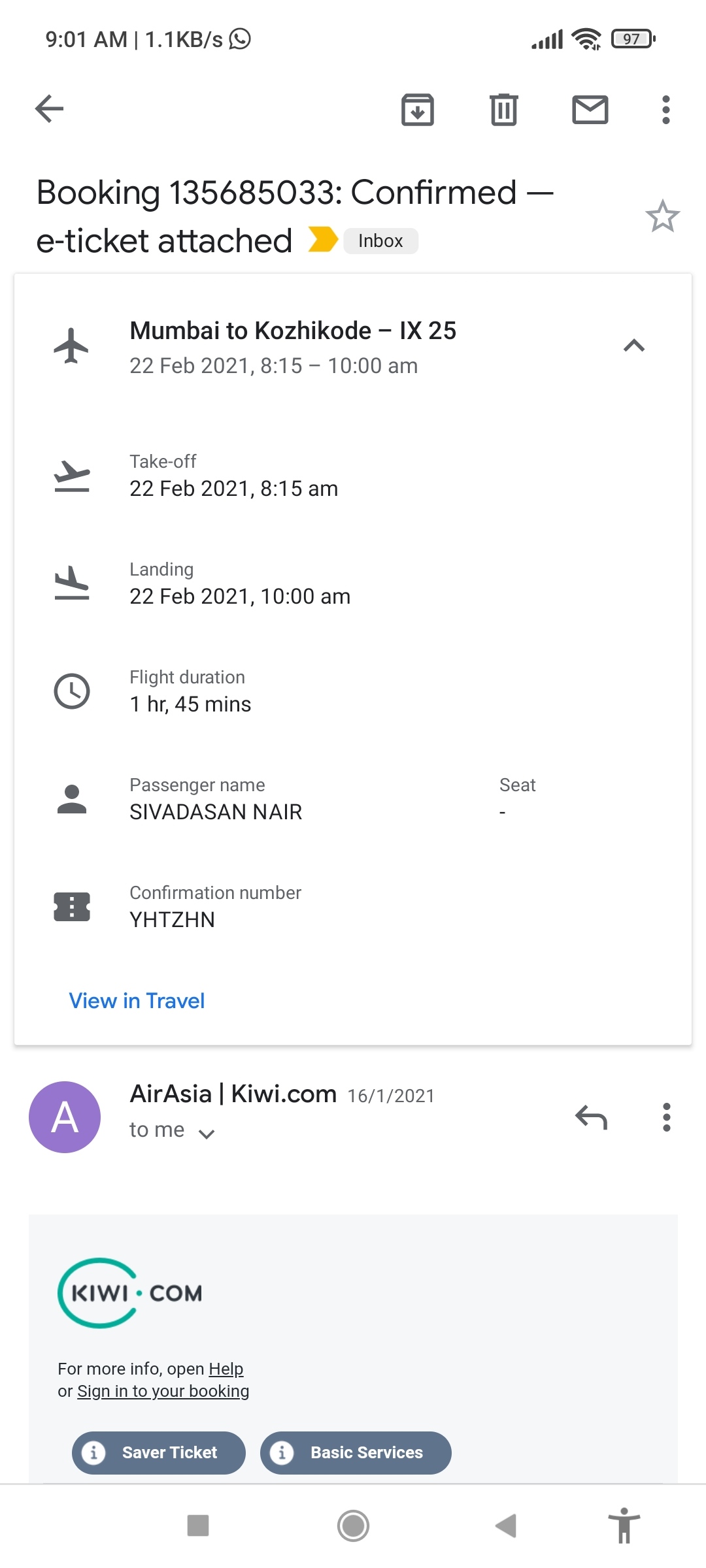Click Sign in to your booking link
The image size is (706, 1568).
[x=163, y=1391]
